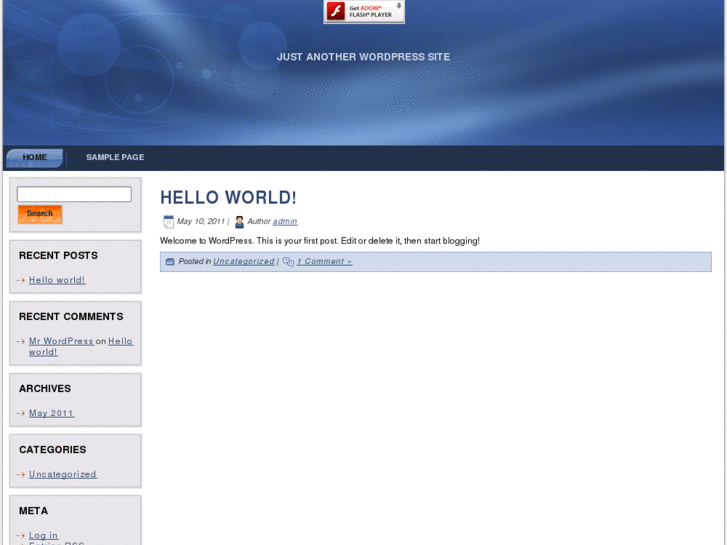Screen dimensions: 727x545
Task: Open the Mr WordPress commenter link
Action: [61, 341]
